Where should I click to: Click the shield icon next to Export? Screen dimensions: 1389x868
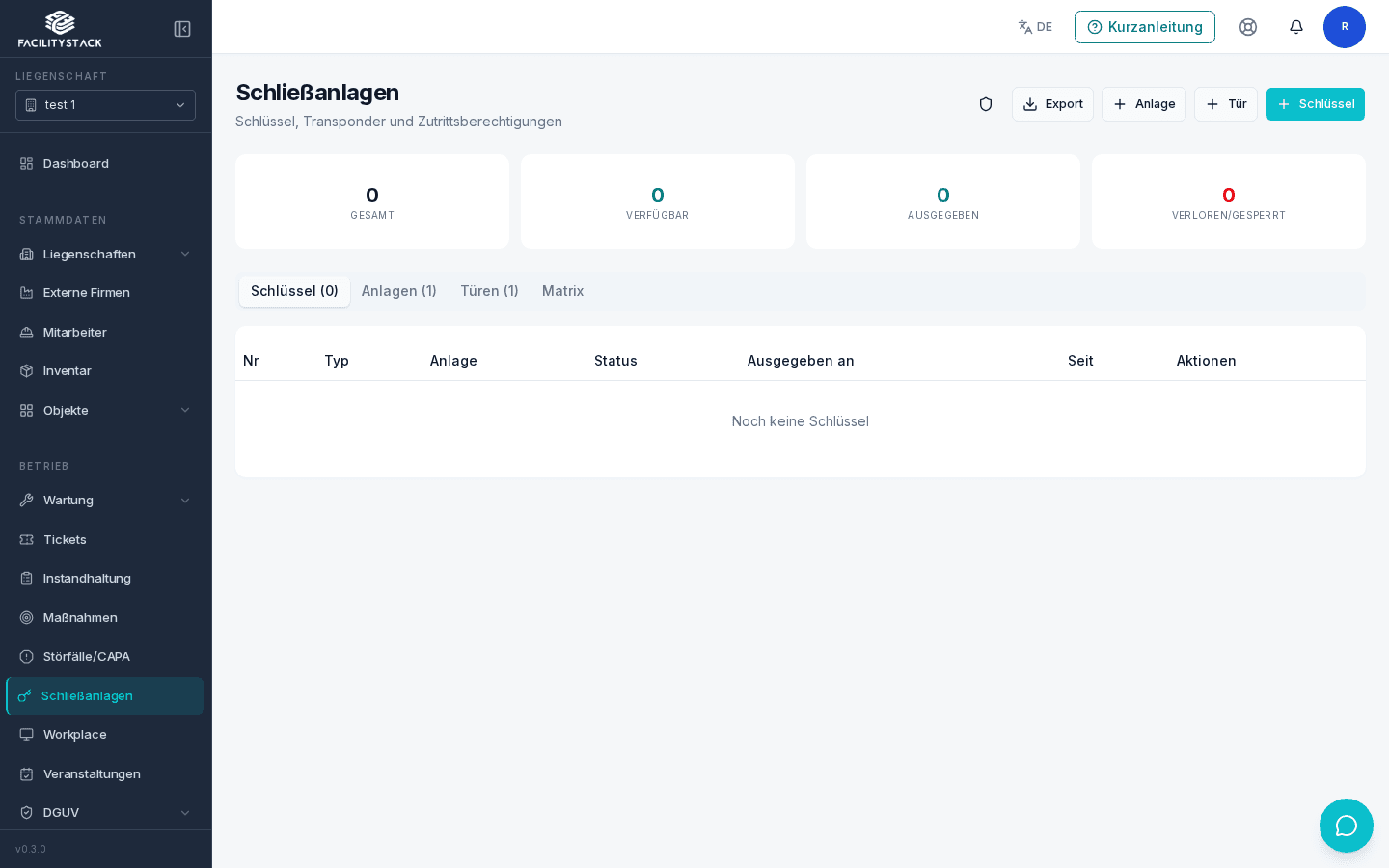(986, 104)
